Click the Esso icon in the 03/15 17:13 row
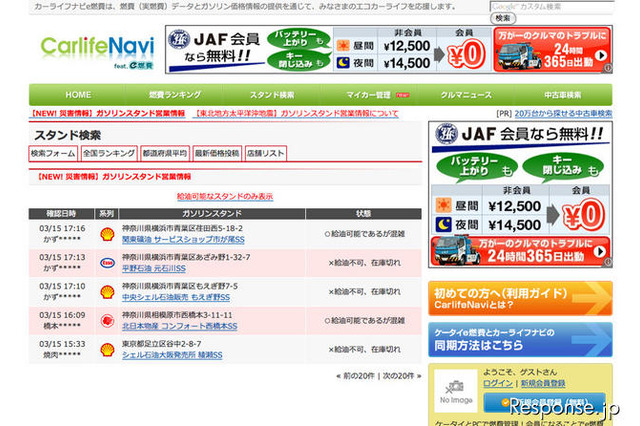640x426 pixels. [x=107, y=263]
